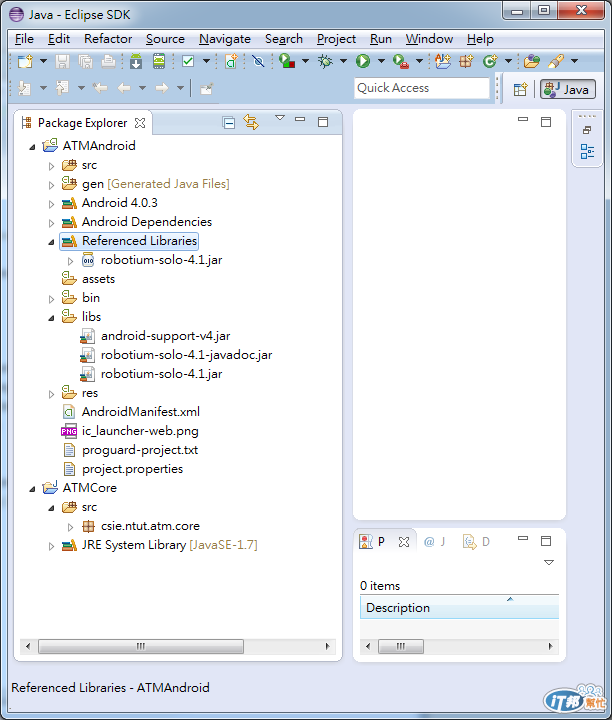Viewport: 612px width, 720px height.
Task: Open the Debug button dropdown arrow
Action: coord(343,61)
